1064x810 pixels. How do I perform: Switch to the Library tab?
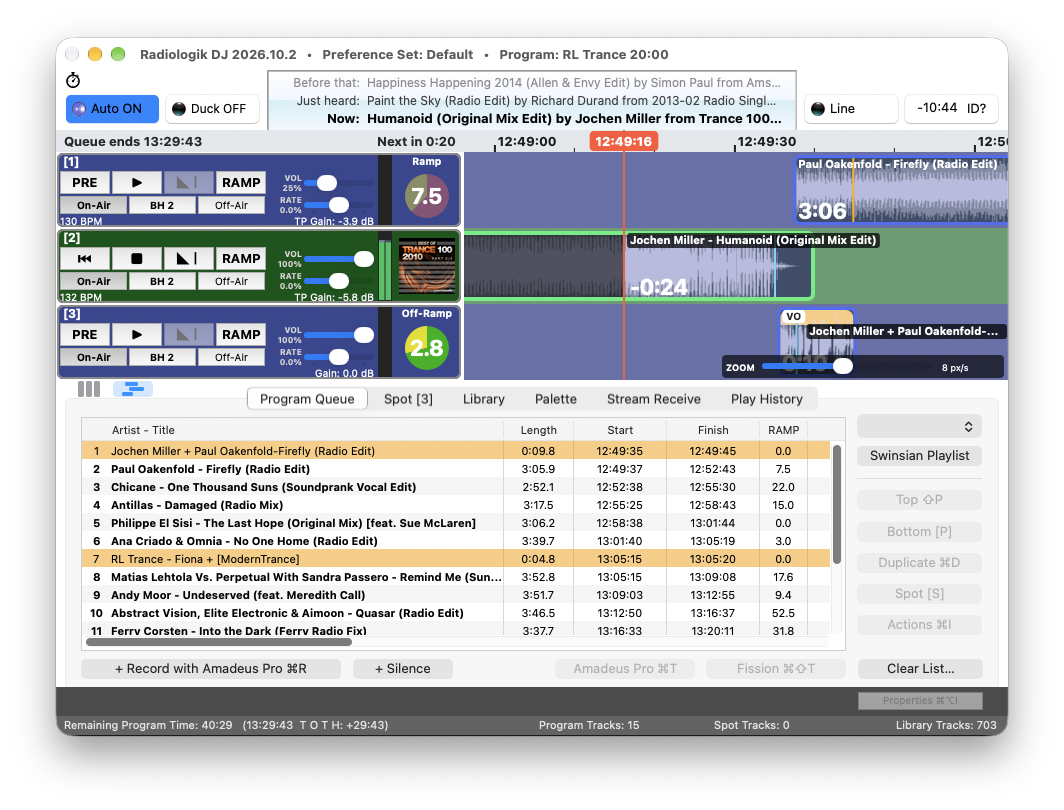(483, 399)
